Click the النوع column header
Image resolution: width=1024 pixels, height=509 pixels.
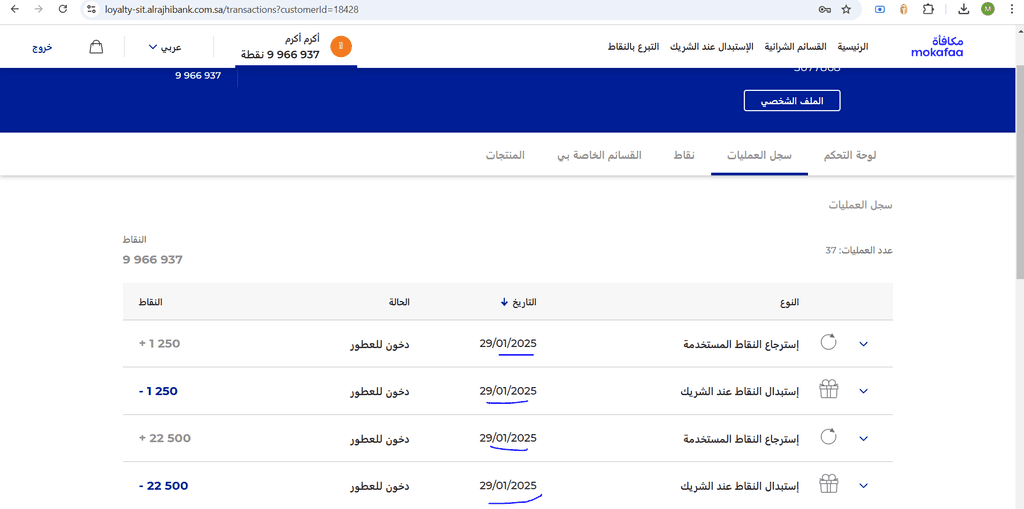tap(790, 303)
